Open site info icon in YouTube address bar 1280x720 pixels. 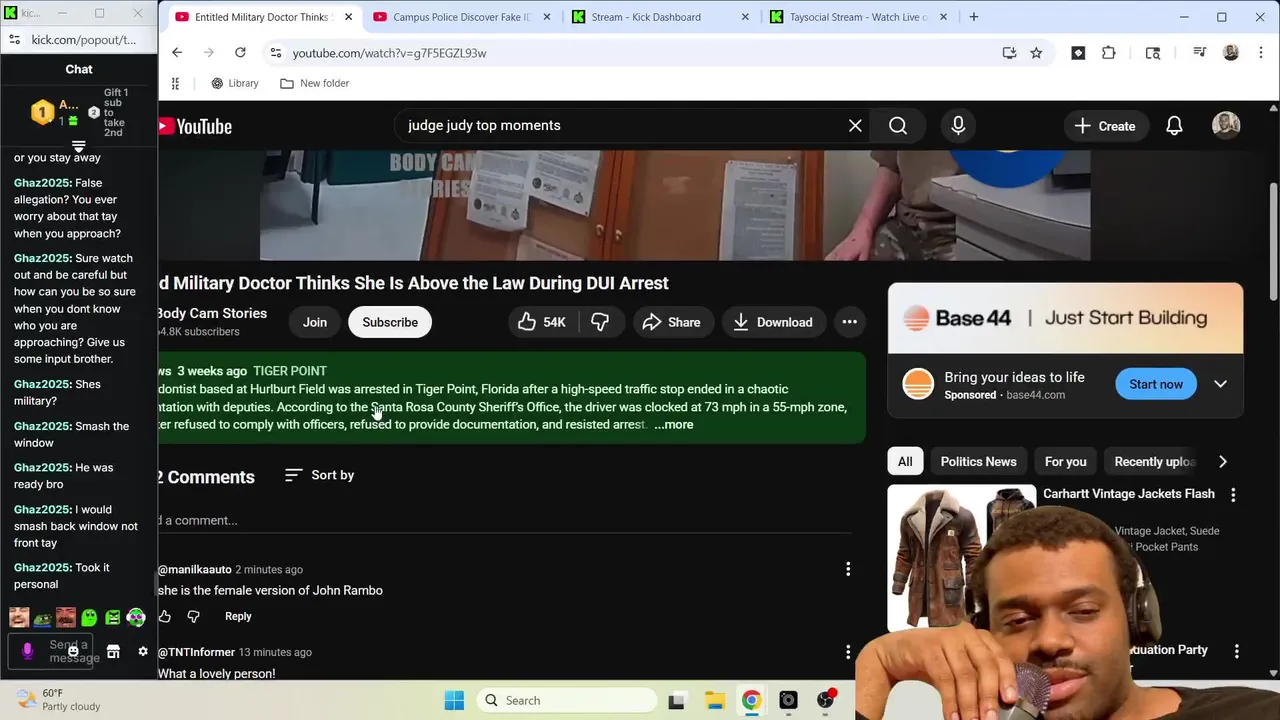275,53
